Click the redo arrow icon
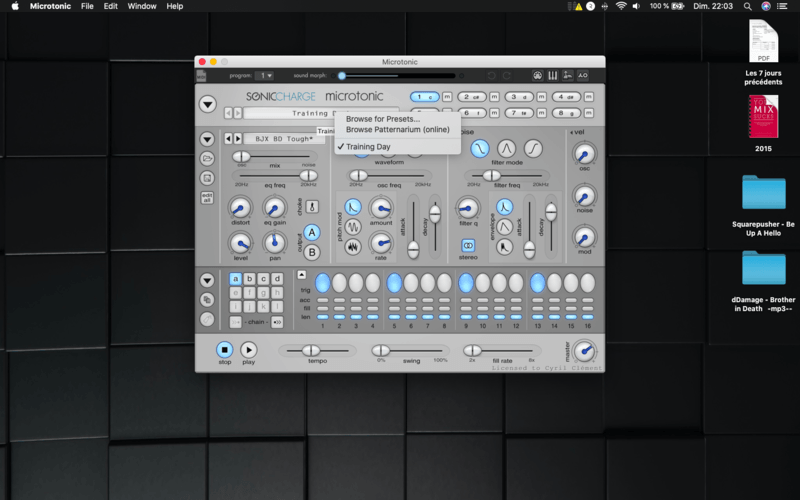The width and height of the screenshot is (800, 500). point(507,76)
